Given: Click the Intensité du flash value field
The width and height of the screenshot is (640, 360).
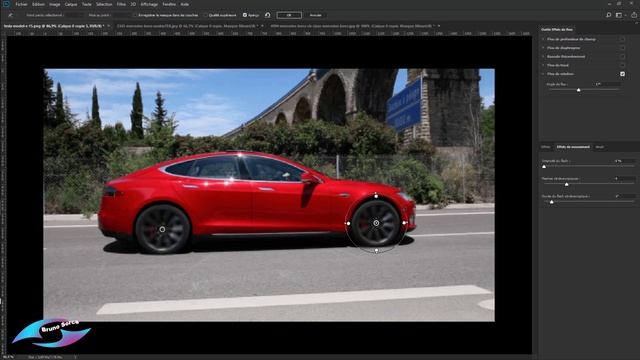Looking at the screenshot, I should pyautogui.click(x=624, y=161).
